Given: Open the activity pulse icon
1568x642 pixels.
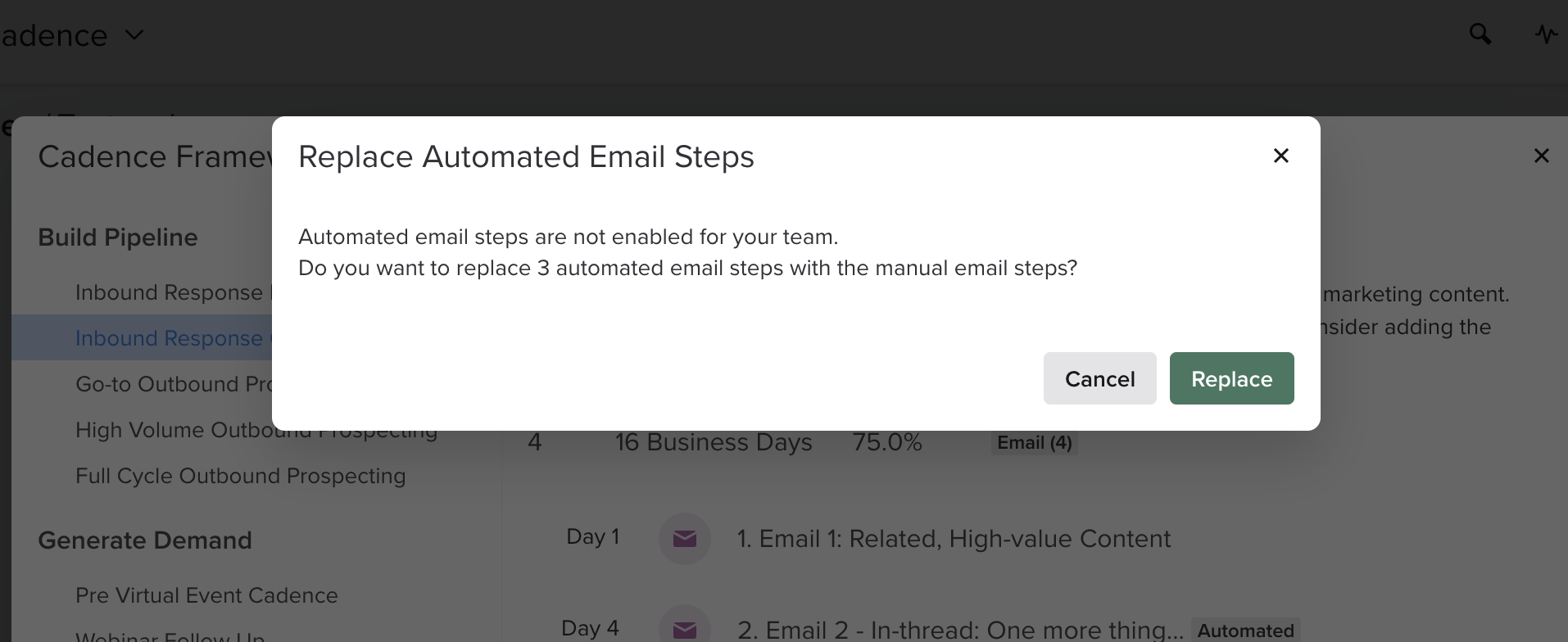Looking at the screenshot, I should [1546, 34].
